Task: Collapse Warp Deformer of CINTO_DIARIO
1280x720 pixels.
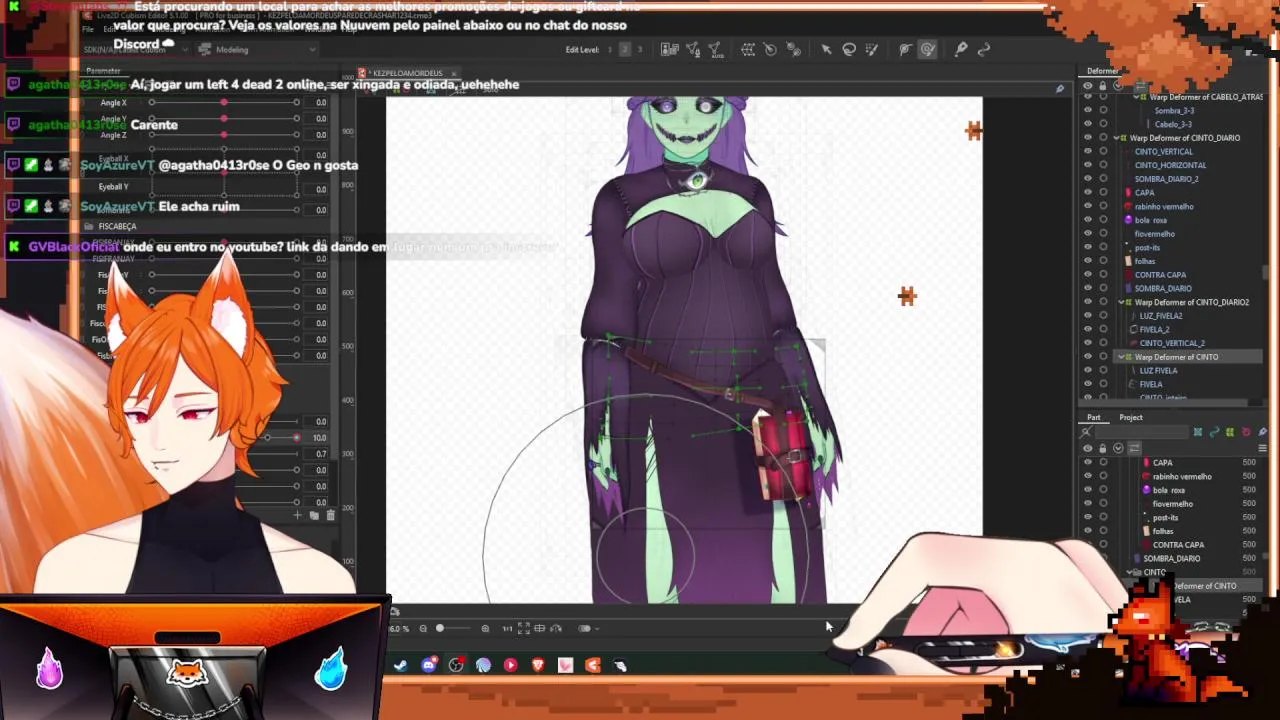Action: click(x=1118, y=138)
